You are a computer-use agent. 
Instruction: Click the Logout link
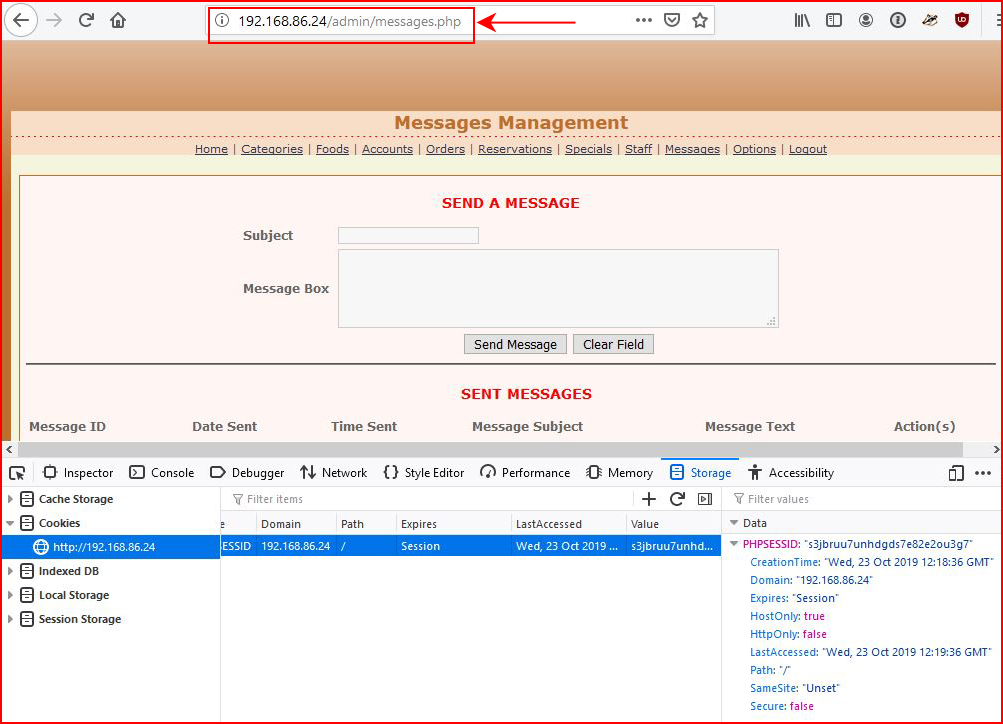click(807, 149)
